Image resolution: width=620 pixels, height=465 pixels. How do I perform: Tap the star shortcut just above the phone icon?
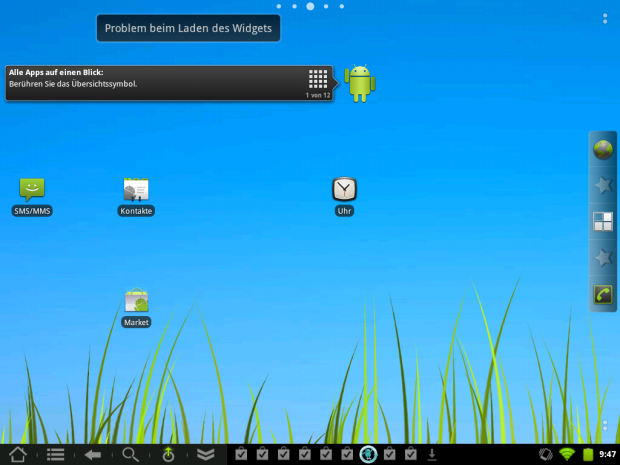[x=603, y=258]
